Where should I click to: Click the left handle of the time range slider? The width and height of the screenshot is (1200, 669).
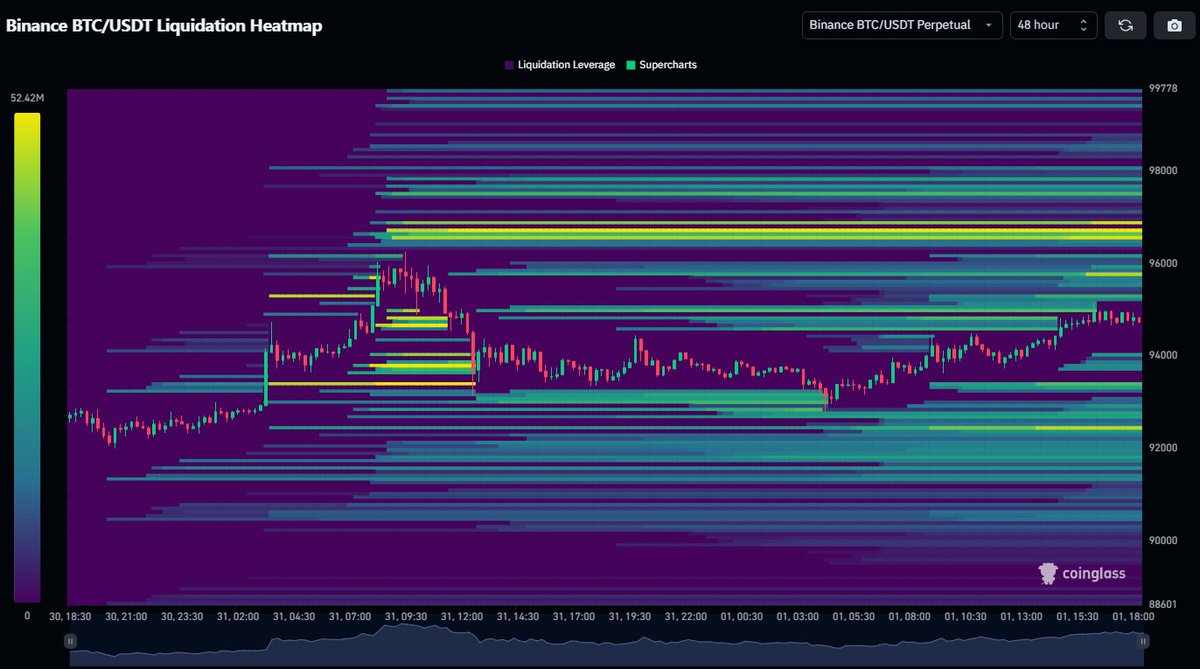70,641
